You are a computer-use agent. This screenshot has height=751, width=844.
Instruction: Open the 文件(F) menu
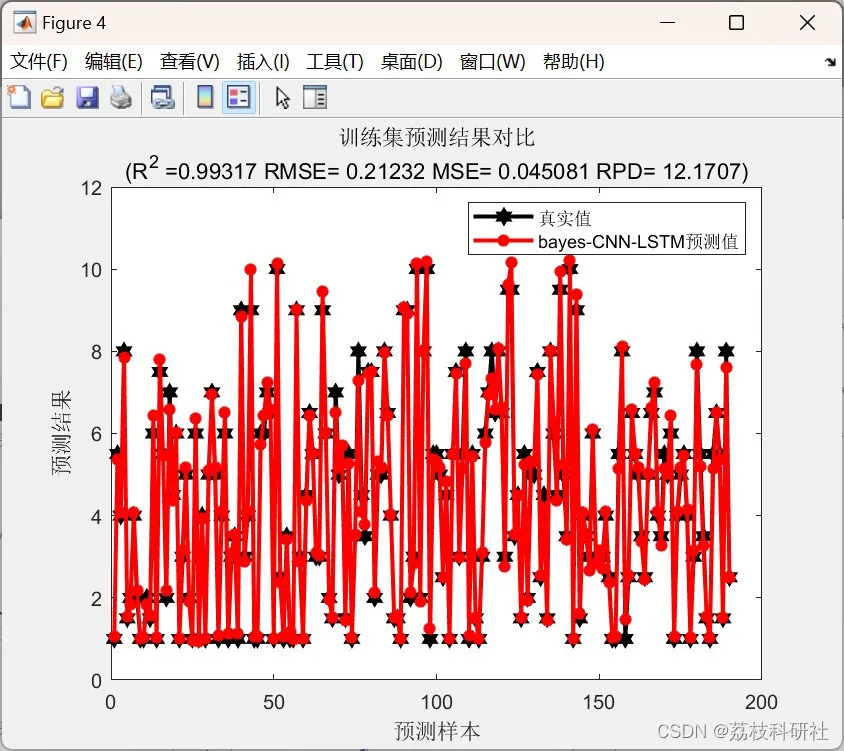[x=39, y=61]
